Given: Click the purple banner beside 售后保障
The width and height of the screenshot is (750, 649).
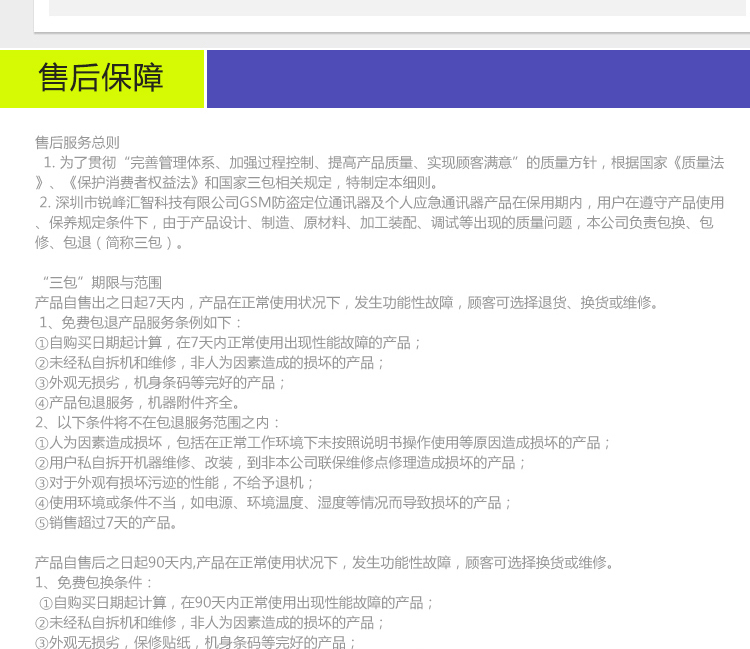Looking at the screenshot, I should [x=477, y=79].
